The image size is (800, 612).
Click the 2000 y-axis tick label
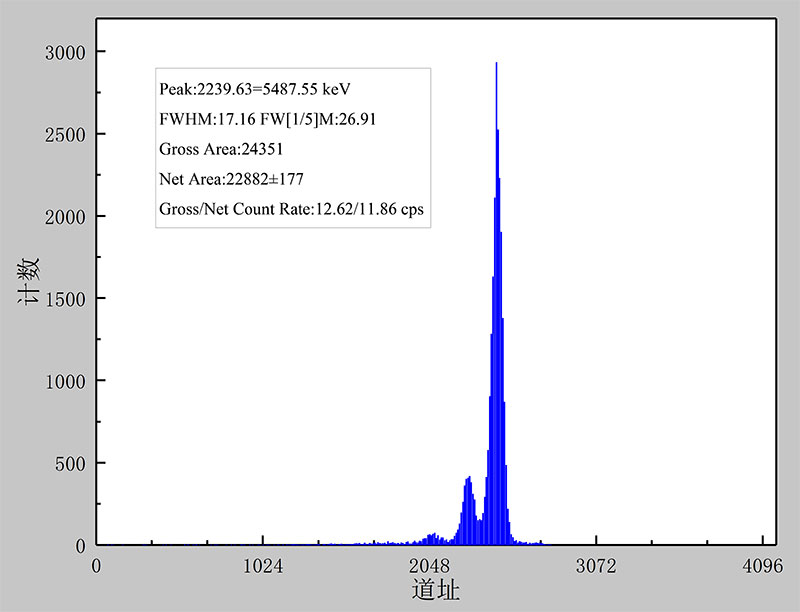coord(67,217)
